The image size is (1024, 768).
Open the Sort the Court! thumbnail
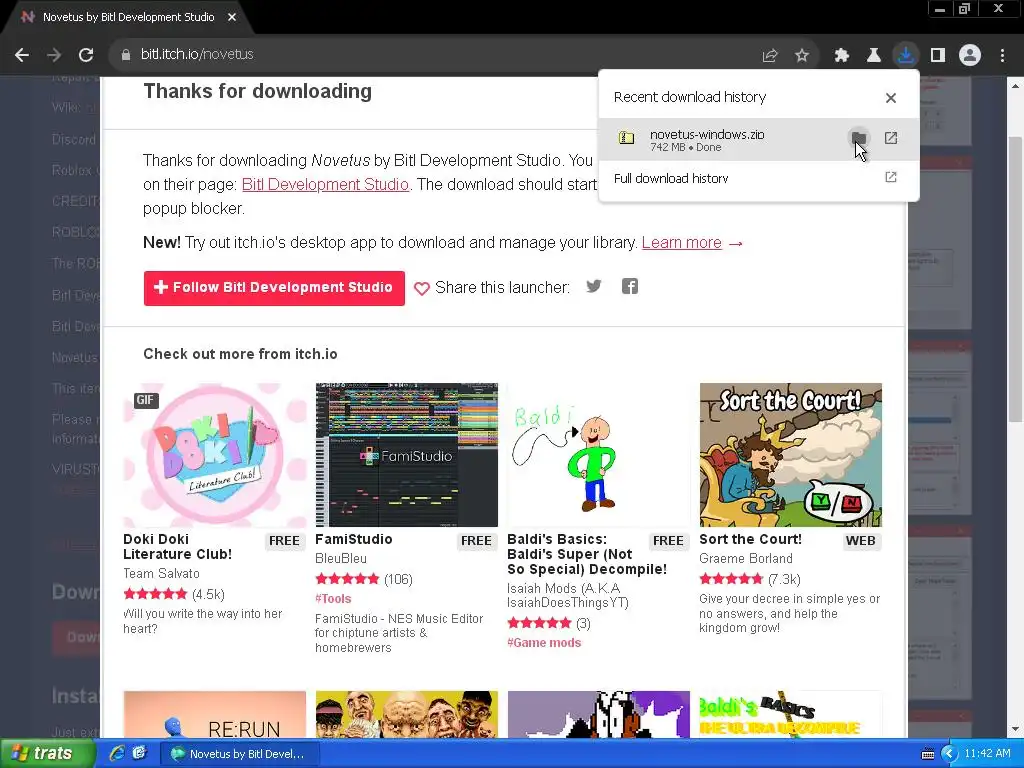pyautogui.click(x=791, y=455)
